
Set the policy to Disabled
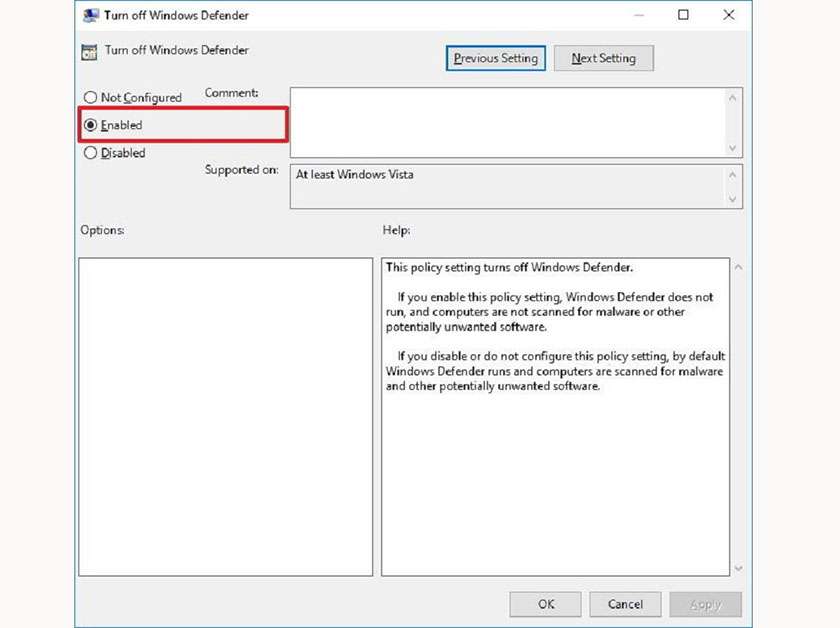click(x=91, y=153)
